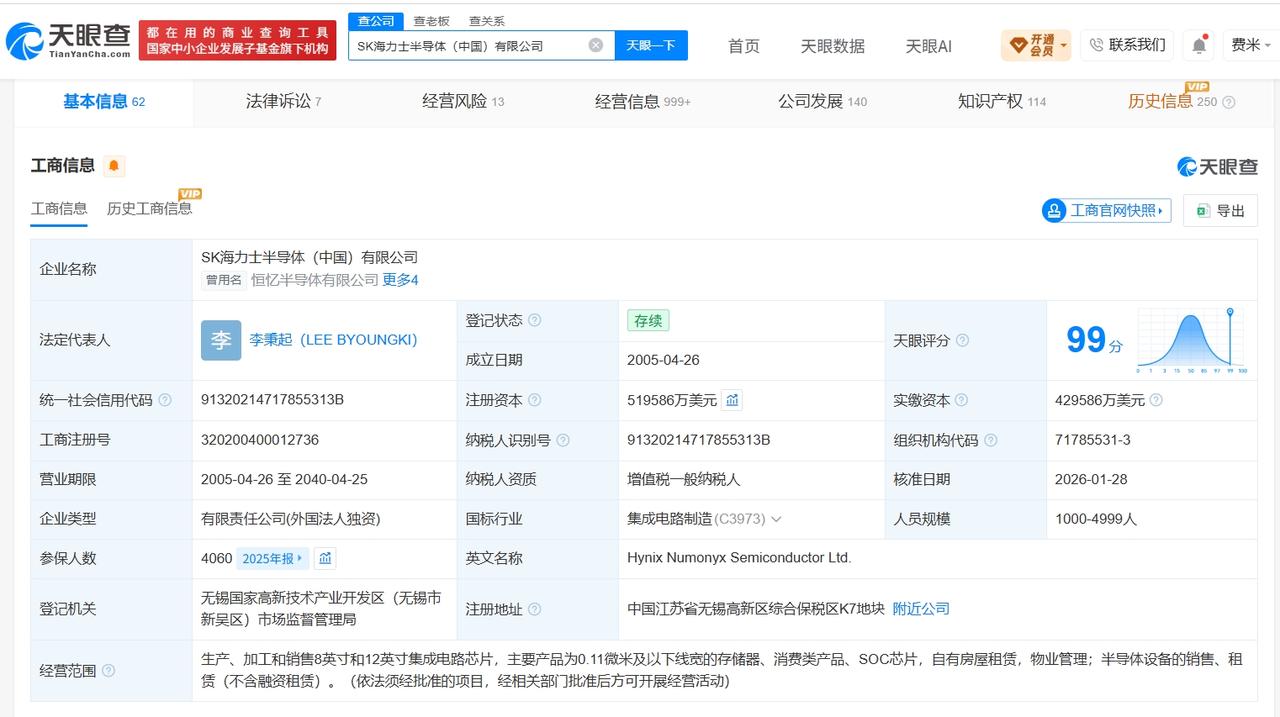
Task: Open the 公司发展 tab
Action: click(823, 101)
